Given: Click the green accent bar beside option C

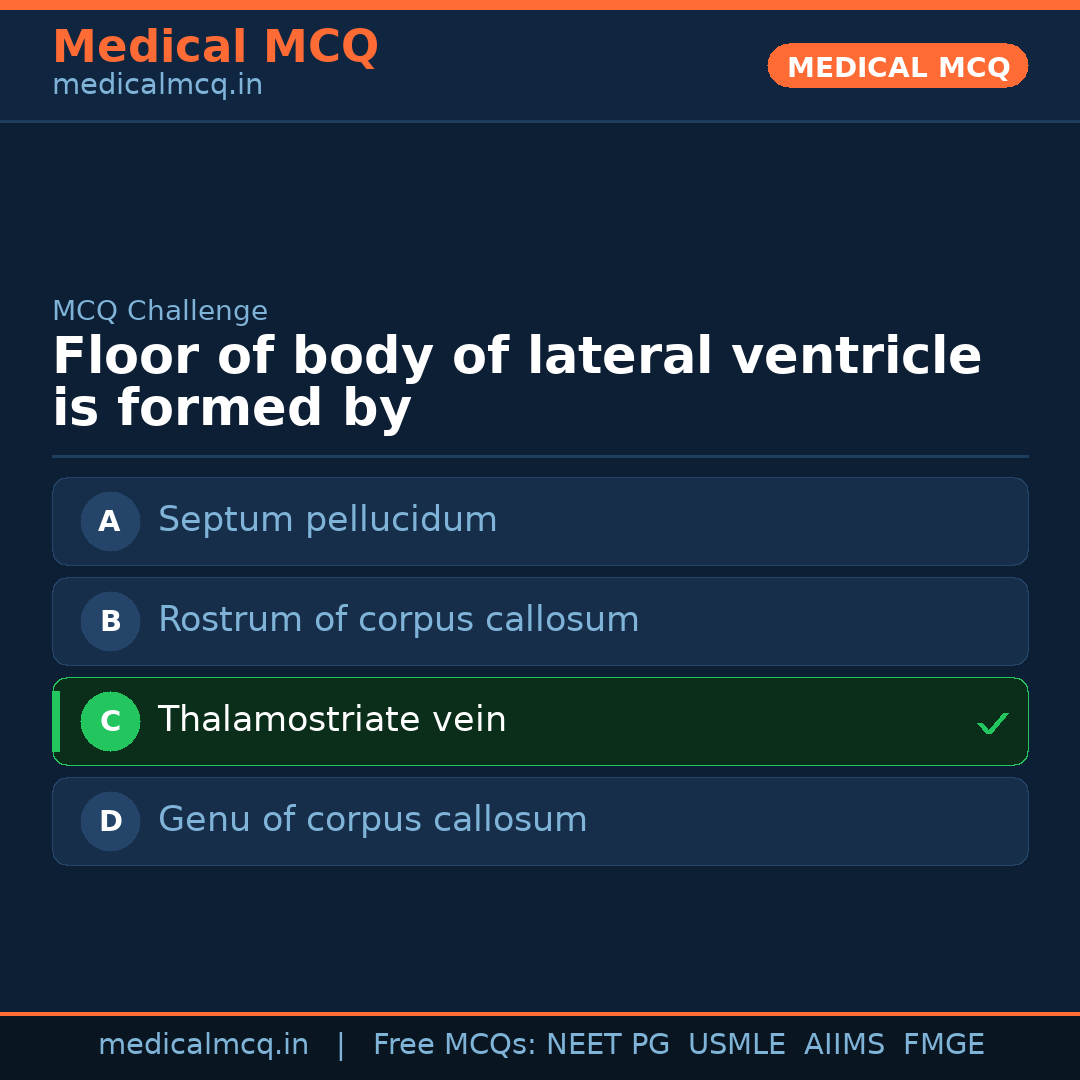Looking at the screenshot, I should (x=55, y=721).
